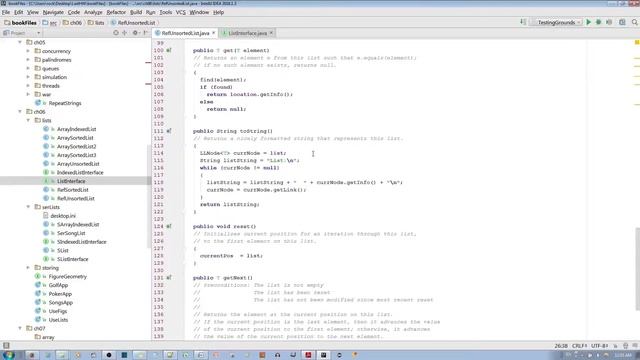Close the ListInterface.java tab
This screenshot has height=360, width=640.
point(271,33)
